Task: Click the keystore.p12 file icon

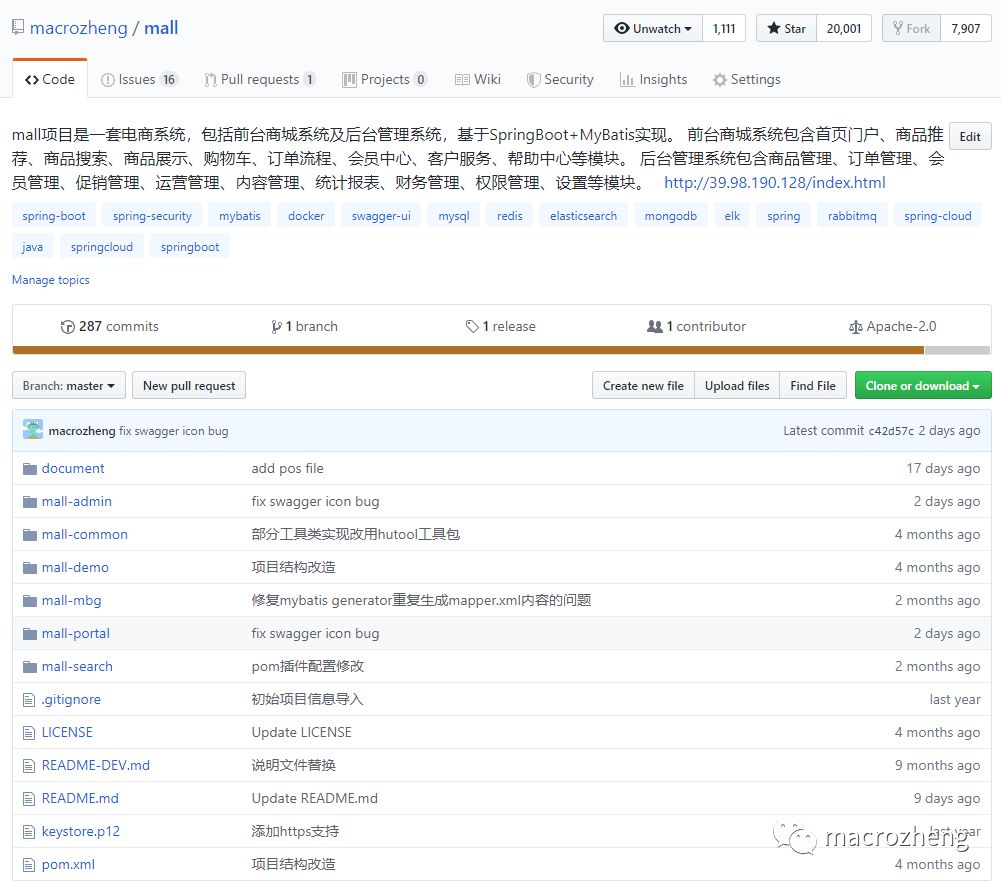Action: pyautogui.click(x=29, y=832)
